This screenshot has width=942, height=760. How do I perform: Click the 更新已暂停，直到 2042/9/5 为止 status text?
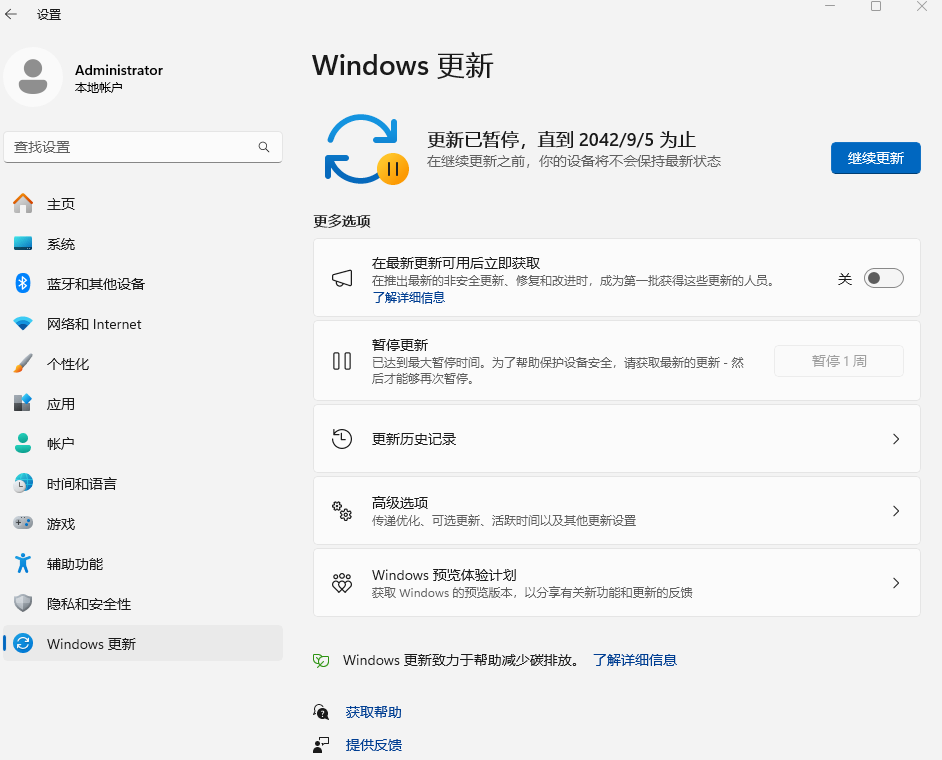(561, 139)
